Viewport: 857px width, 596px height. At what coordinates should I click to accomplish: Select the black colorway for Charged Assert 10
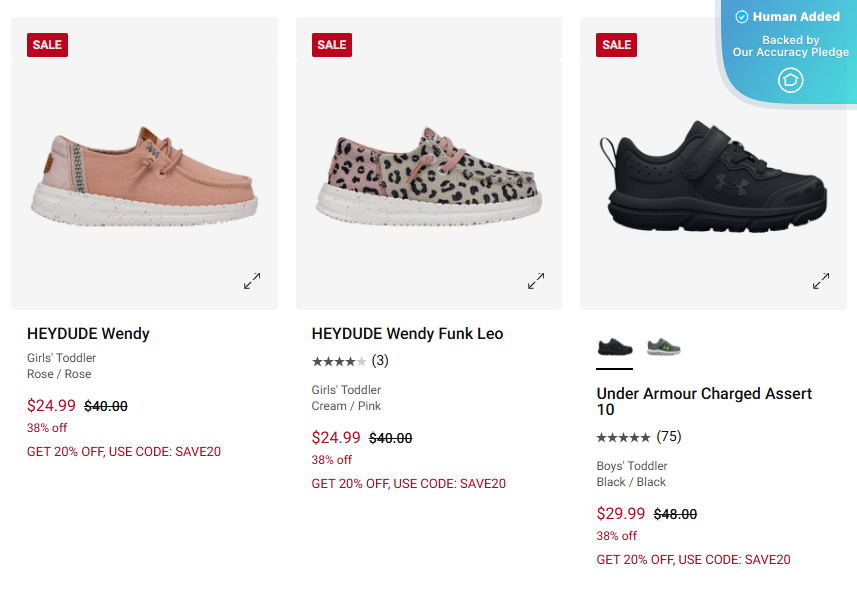614,347
